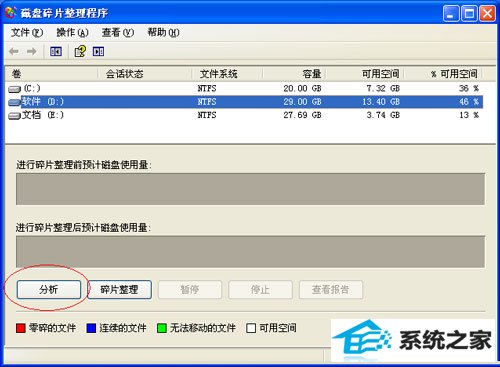
Task: Open the 操作(A) menu
Action: point(72,32)
